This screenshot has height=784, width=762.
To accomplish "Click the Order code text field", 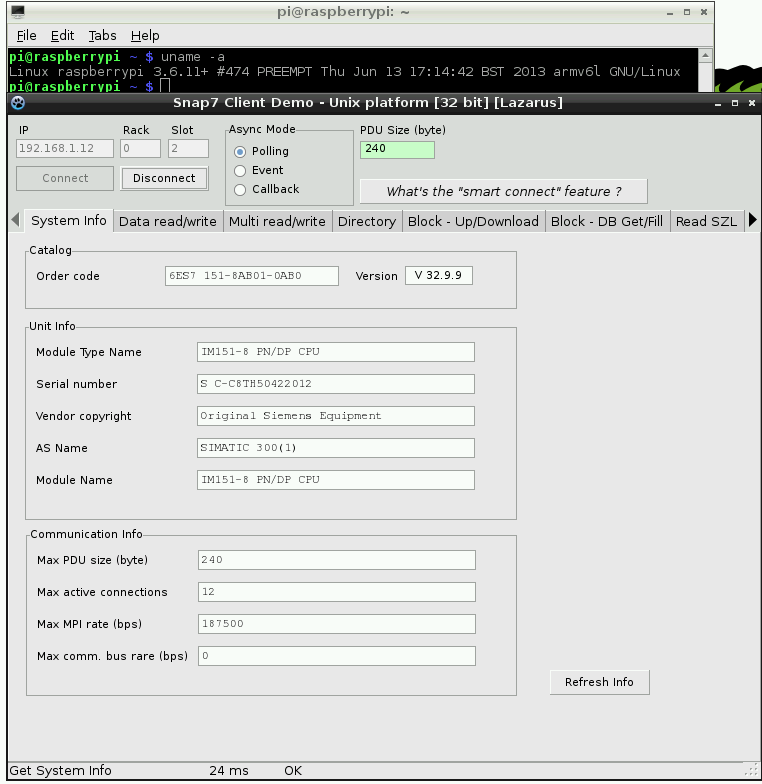I will point(251,276).
